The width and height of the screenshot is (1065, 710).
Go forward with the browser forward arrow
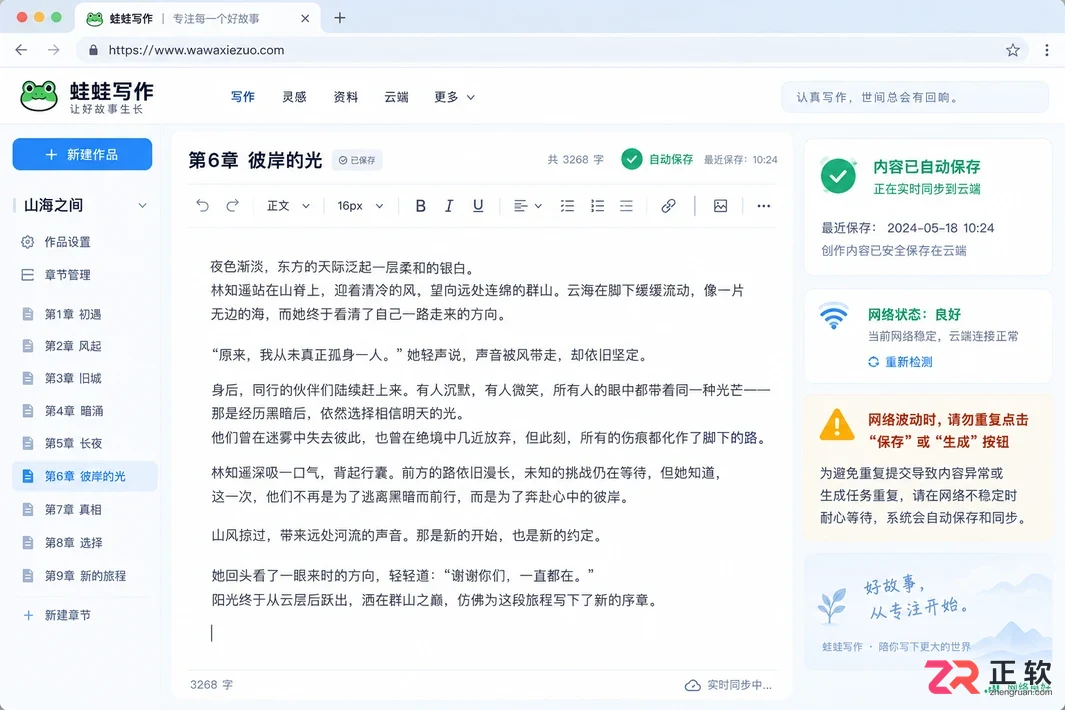point(54,50)
